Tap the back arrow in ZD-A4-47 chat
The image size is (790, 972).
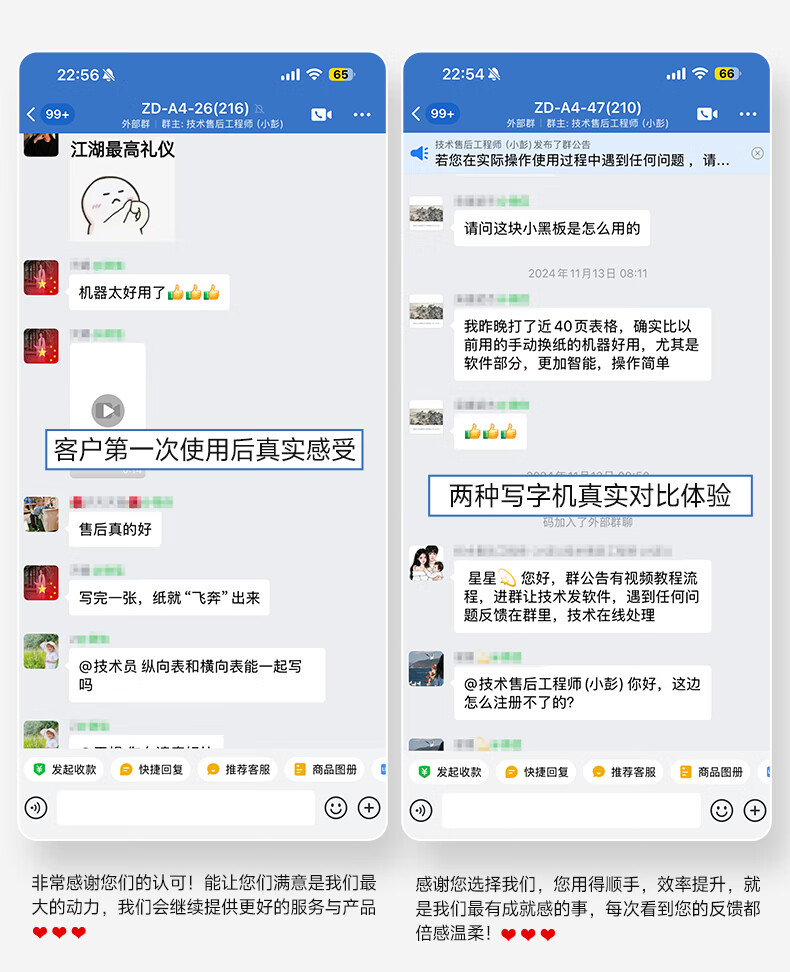tap(416, 113)
